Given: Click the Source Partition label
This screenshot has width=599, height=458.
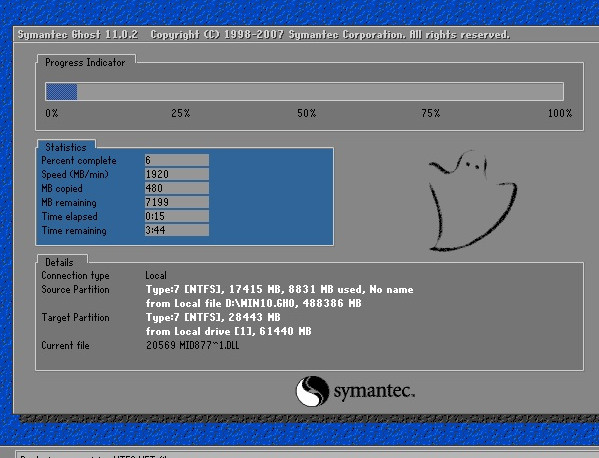Looking at the screenshot, I should tap(75, 290).
